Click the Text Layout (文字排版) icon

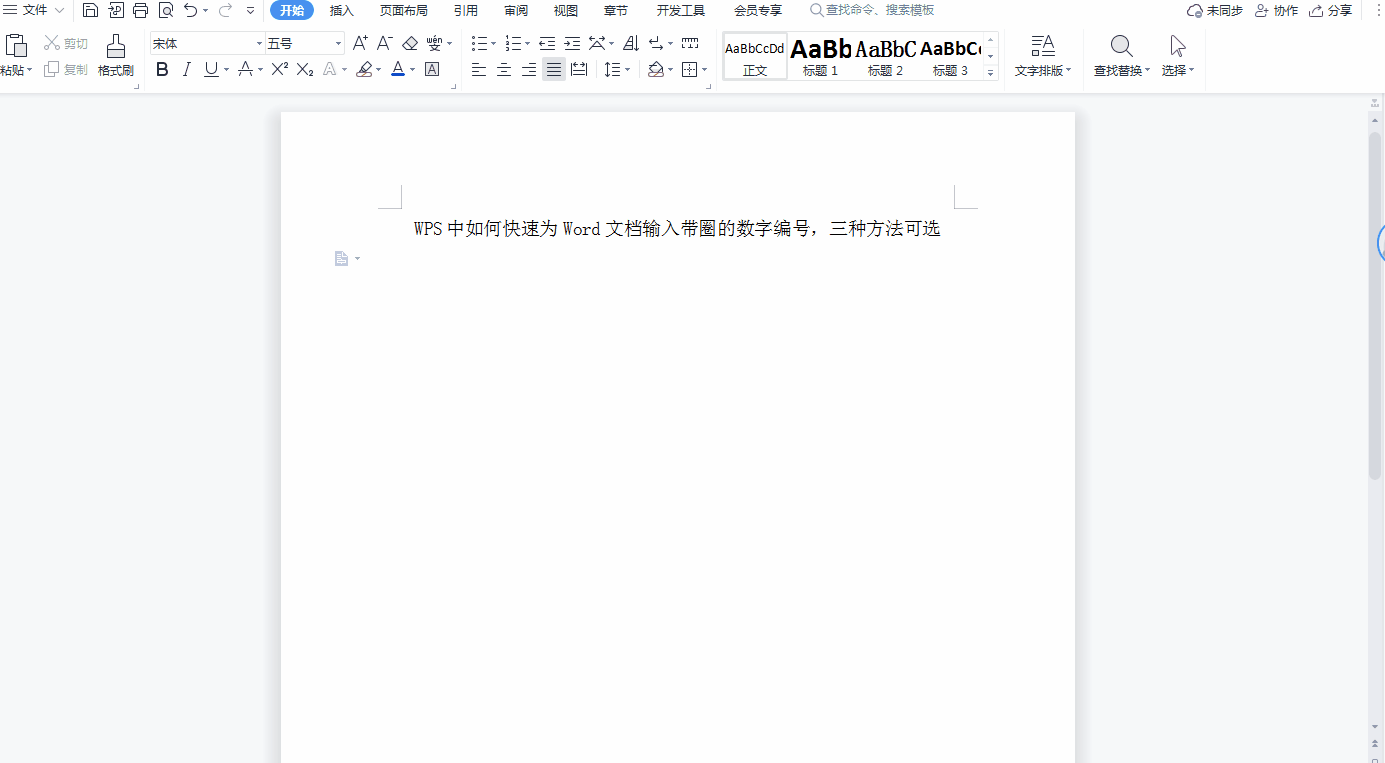point(1043,46)
